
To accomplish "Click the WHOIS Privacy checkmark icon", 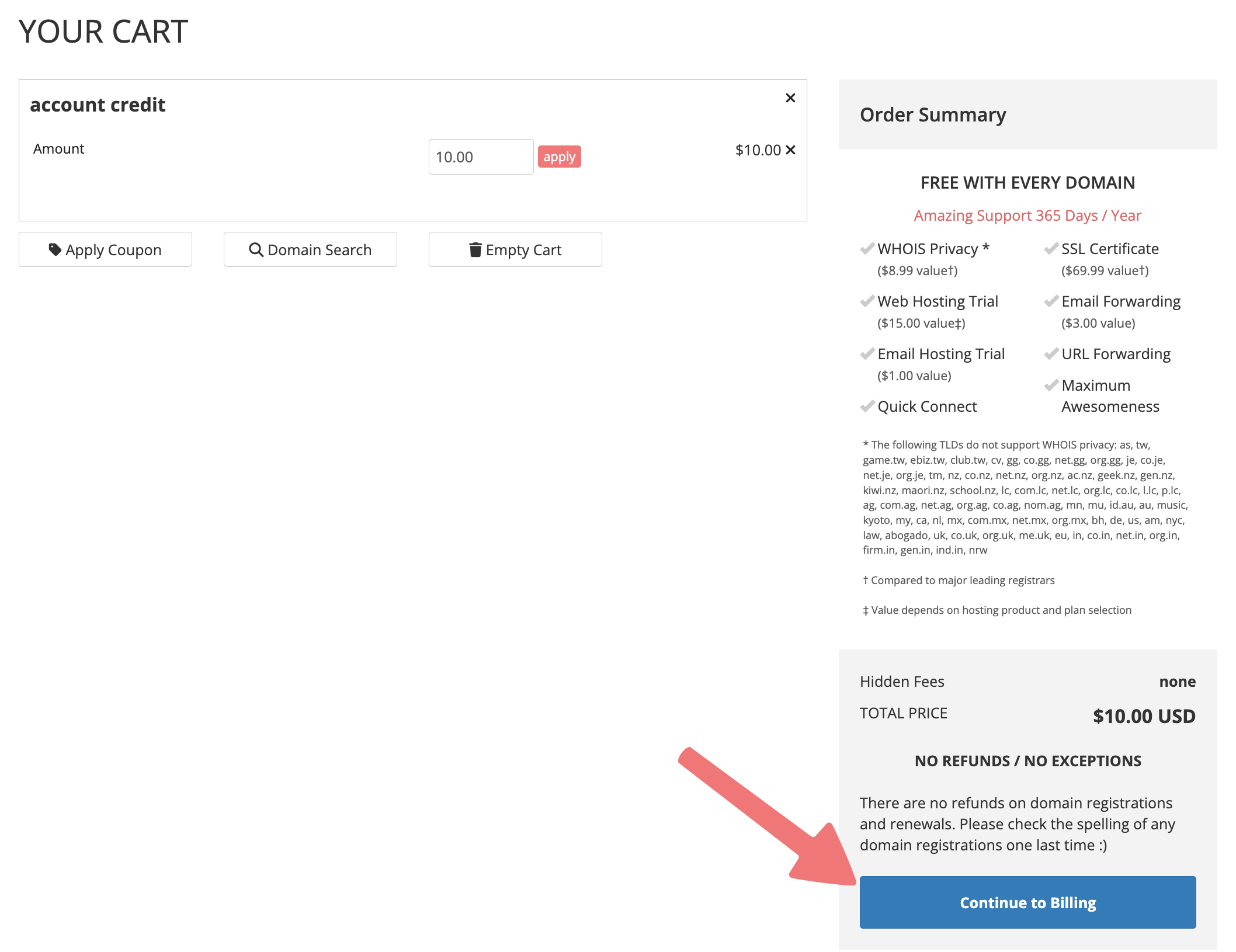I will pos(867,249).
